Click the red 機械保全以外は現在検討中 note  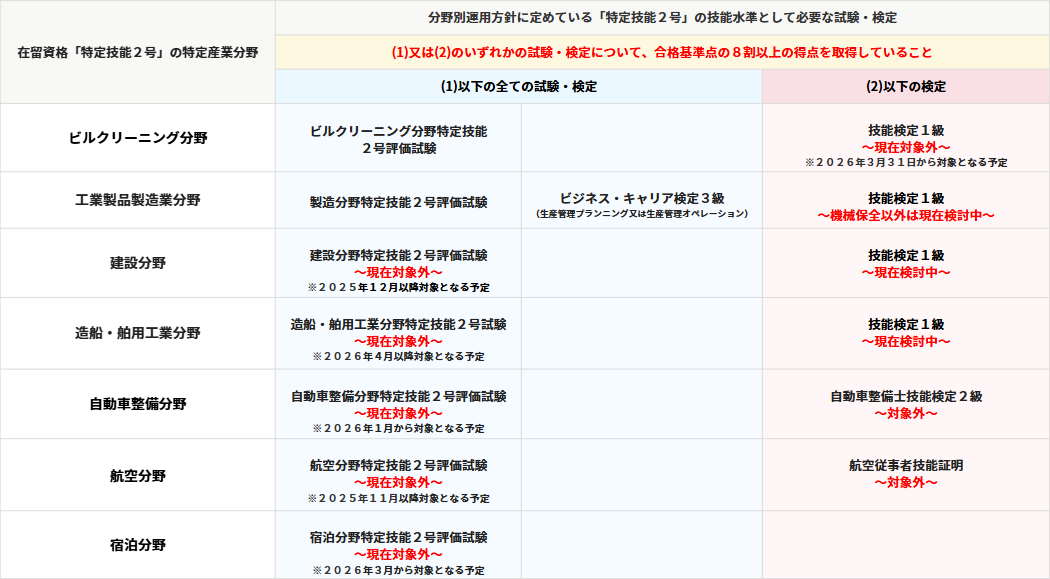tap(906, 215)
